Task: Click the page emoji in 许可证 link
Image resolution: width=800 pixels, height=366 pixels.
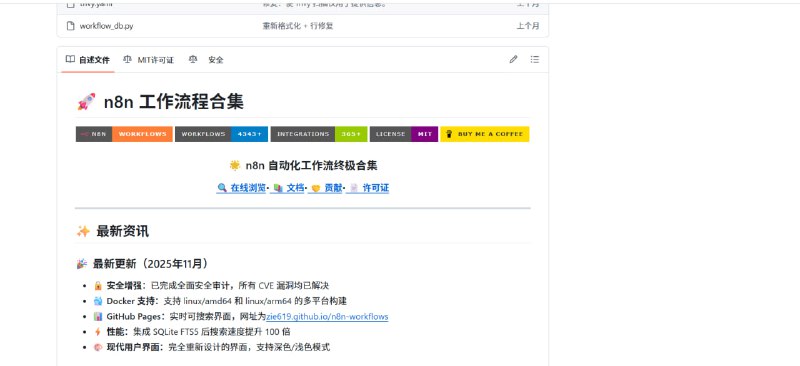Action: (354, 188)
